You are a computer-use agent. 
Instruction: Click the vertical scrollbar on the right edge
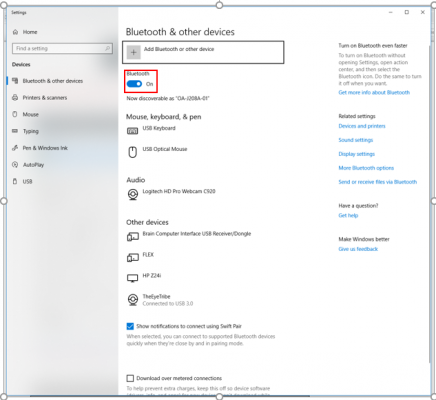coord(429,203)
